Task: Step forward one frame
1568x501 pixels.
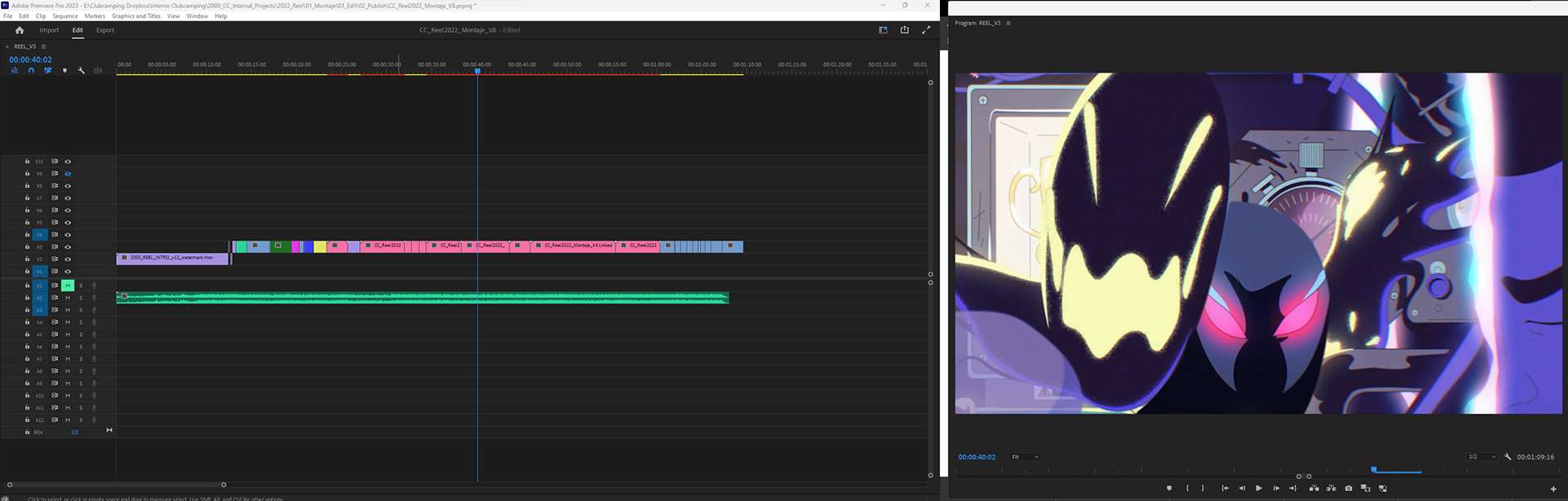Action: tap(1276, 488)
